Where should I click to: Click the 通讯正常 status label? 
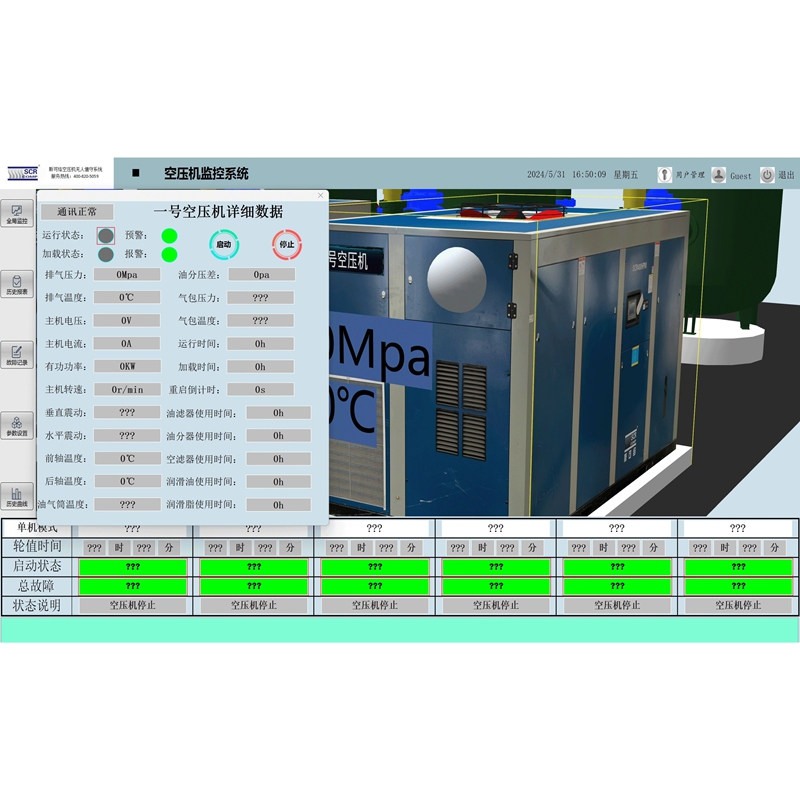(77, 212)
